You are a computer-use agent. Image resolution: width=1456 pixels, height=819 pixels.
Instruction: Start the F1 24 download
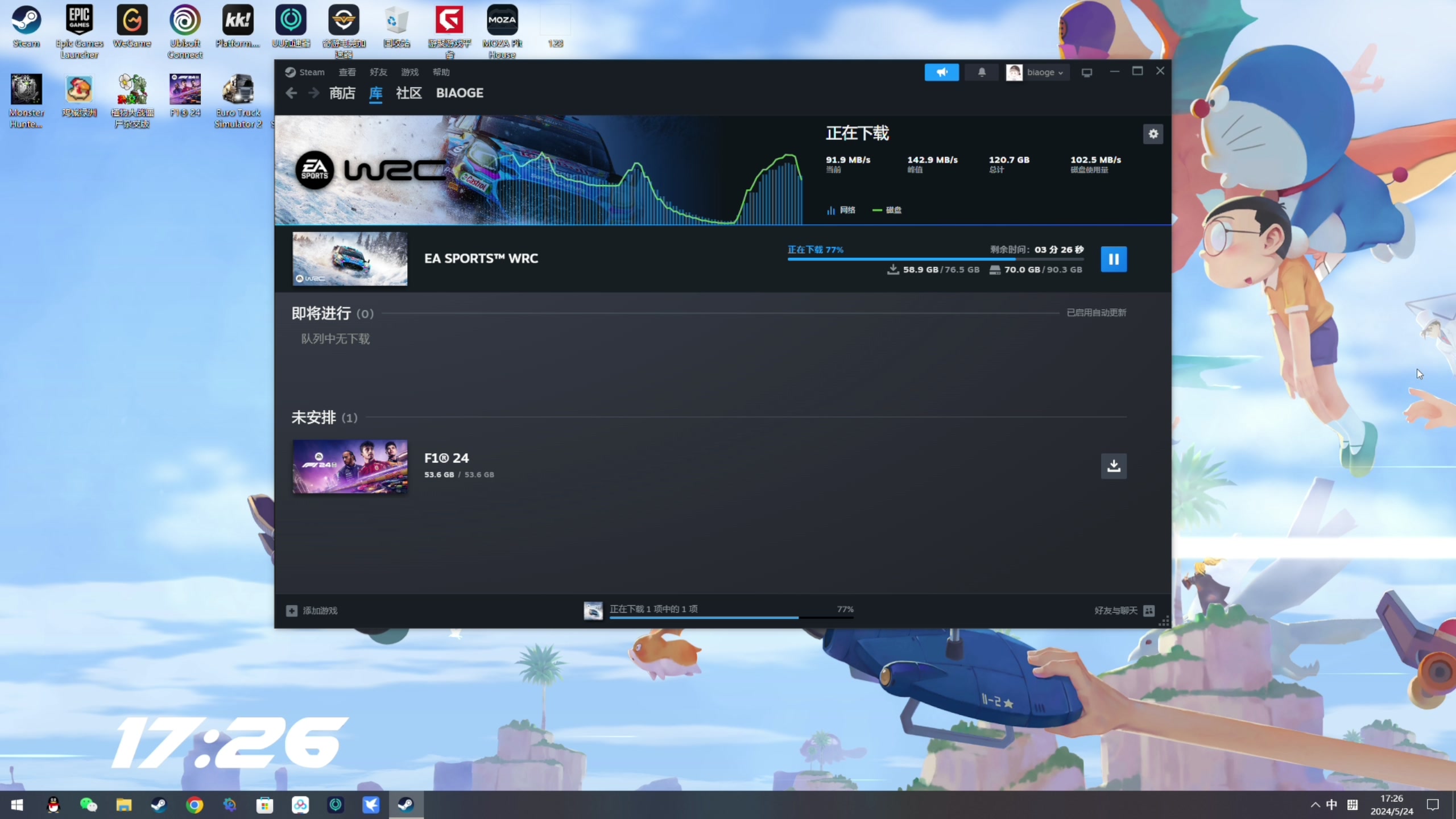[1113, 466]
